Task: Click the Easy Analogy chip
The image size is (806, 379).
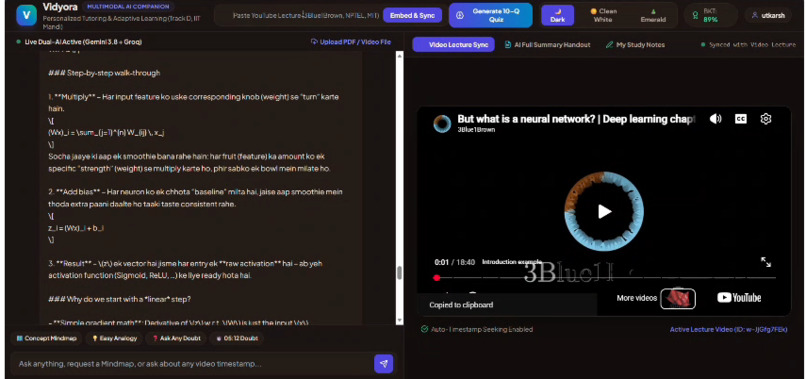Action: tap(114, 338)
